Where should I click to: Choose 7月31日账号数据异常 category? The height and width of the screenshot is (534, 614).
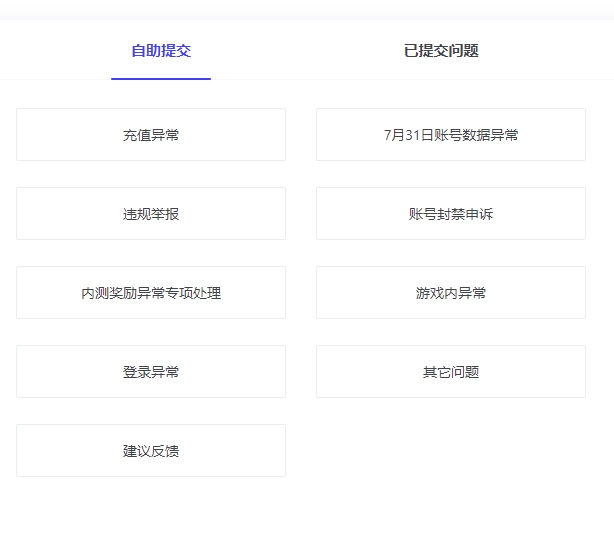(451, 135)
